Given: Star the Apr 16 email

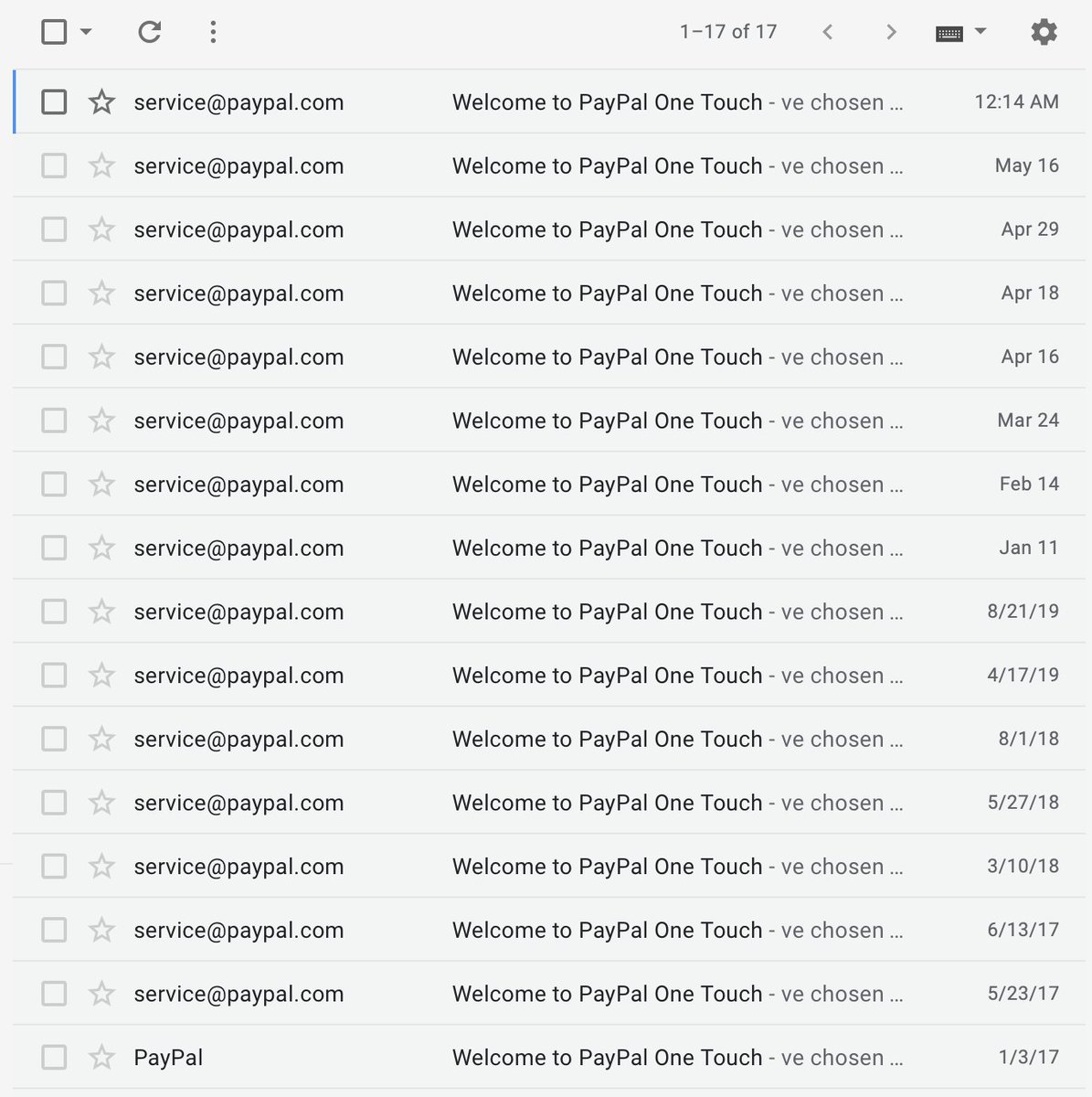Looking at the screenshot, I should [101, 357].
